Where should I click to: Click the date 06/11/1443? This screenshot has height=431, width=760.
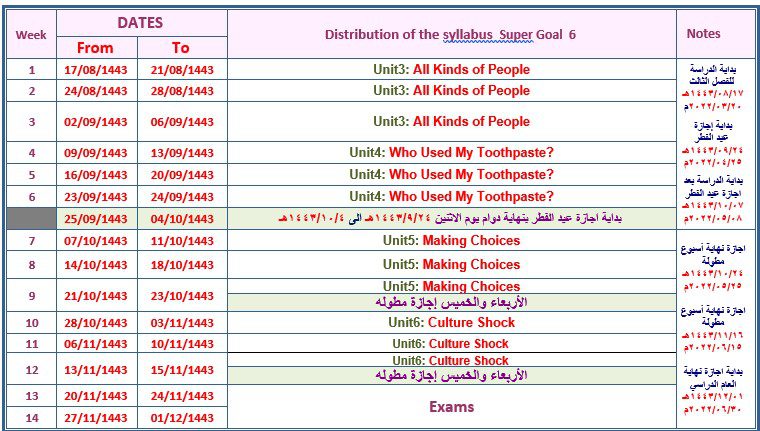96,344
